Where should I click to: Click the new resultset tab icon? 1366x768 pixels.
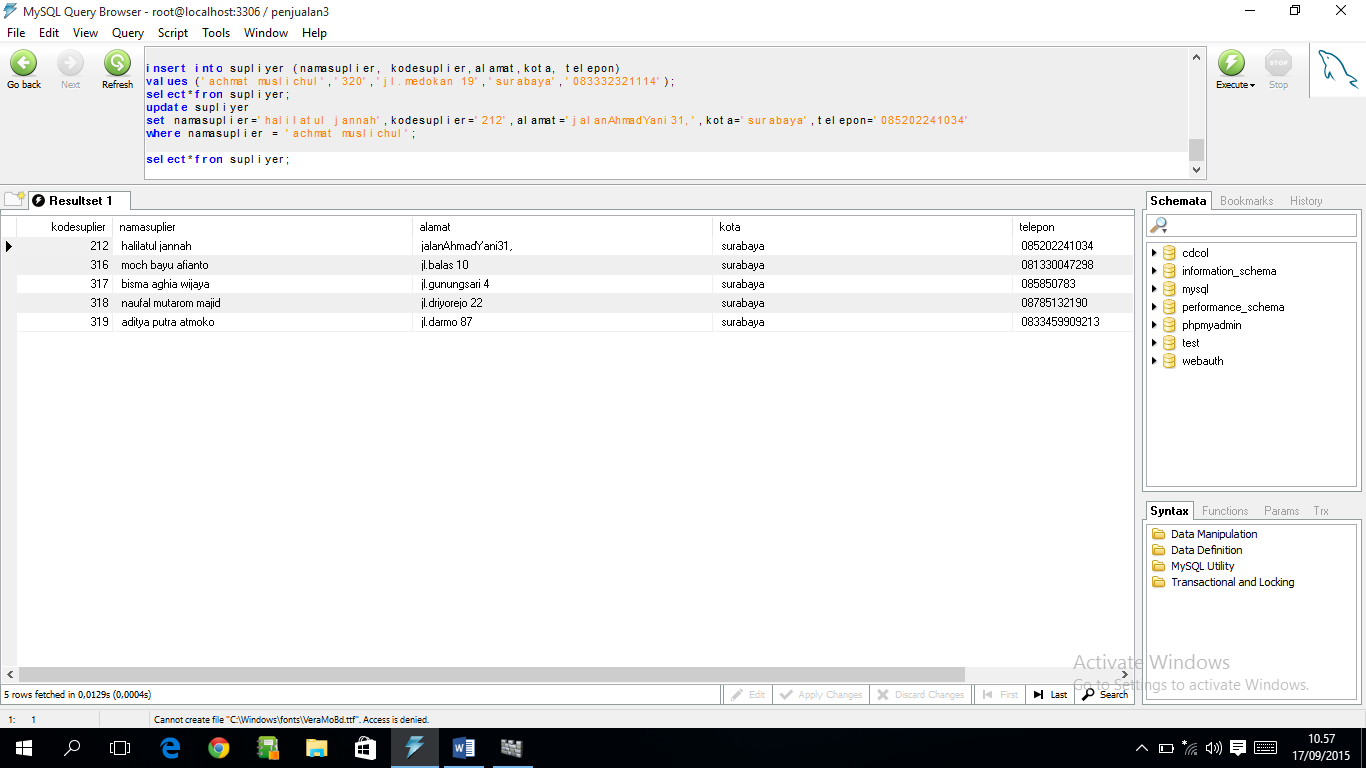14,200
